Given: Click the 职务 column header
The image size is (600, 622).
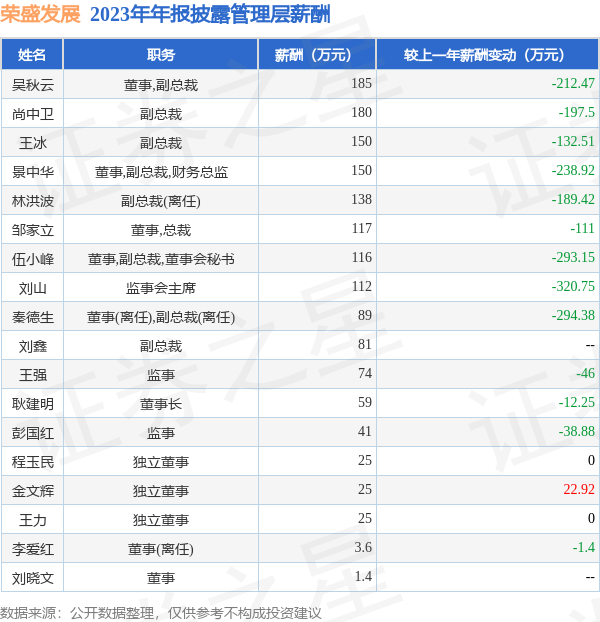Looking at the screenshot, I should 161,54.
